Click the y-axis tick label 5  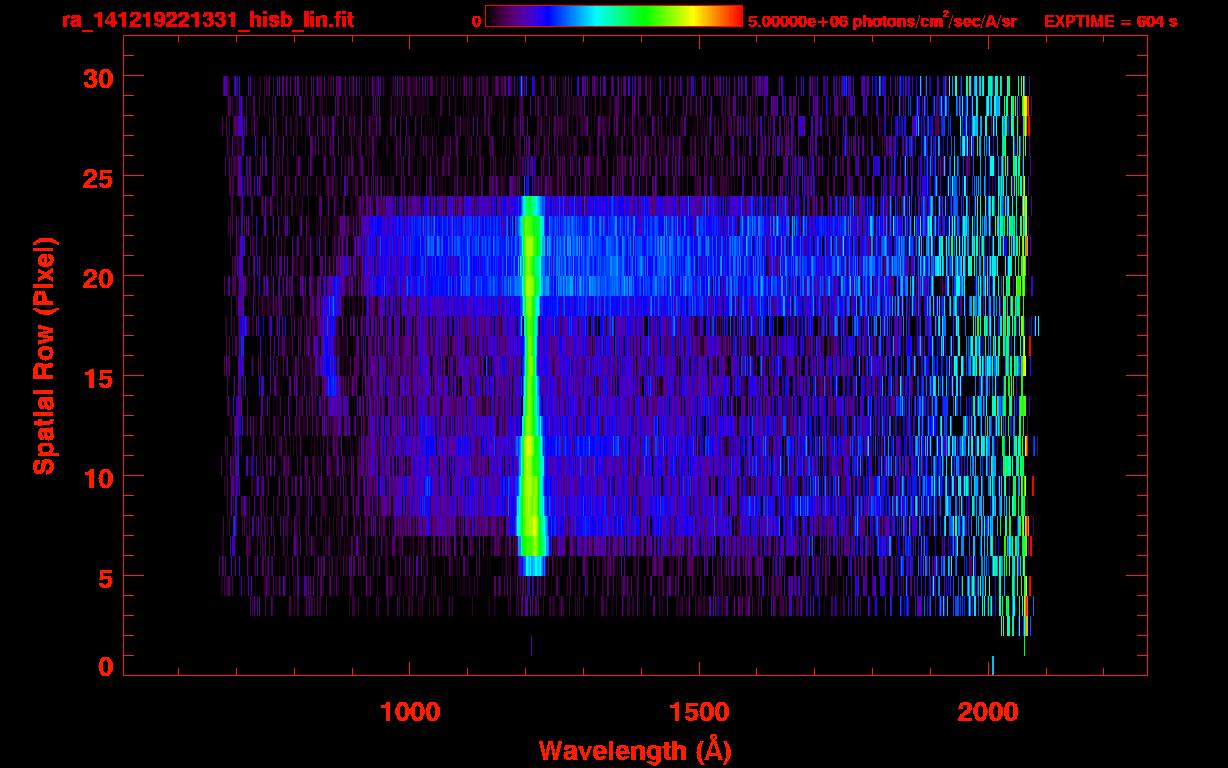coord(106,577)
